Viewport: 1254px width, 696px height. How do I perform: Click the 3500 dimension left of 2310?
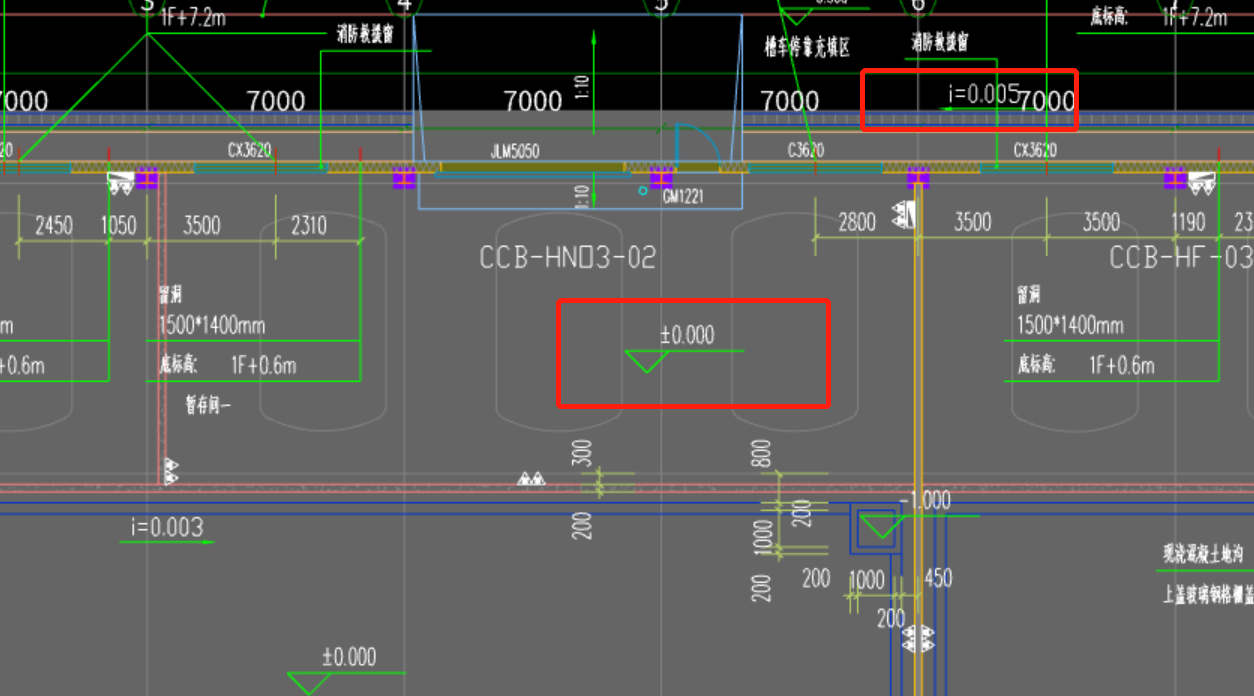point(201,225)
